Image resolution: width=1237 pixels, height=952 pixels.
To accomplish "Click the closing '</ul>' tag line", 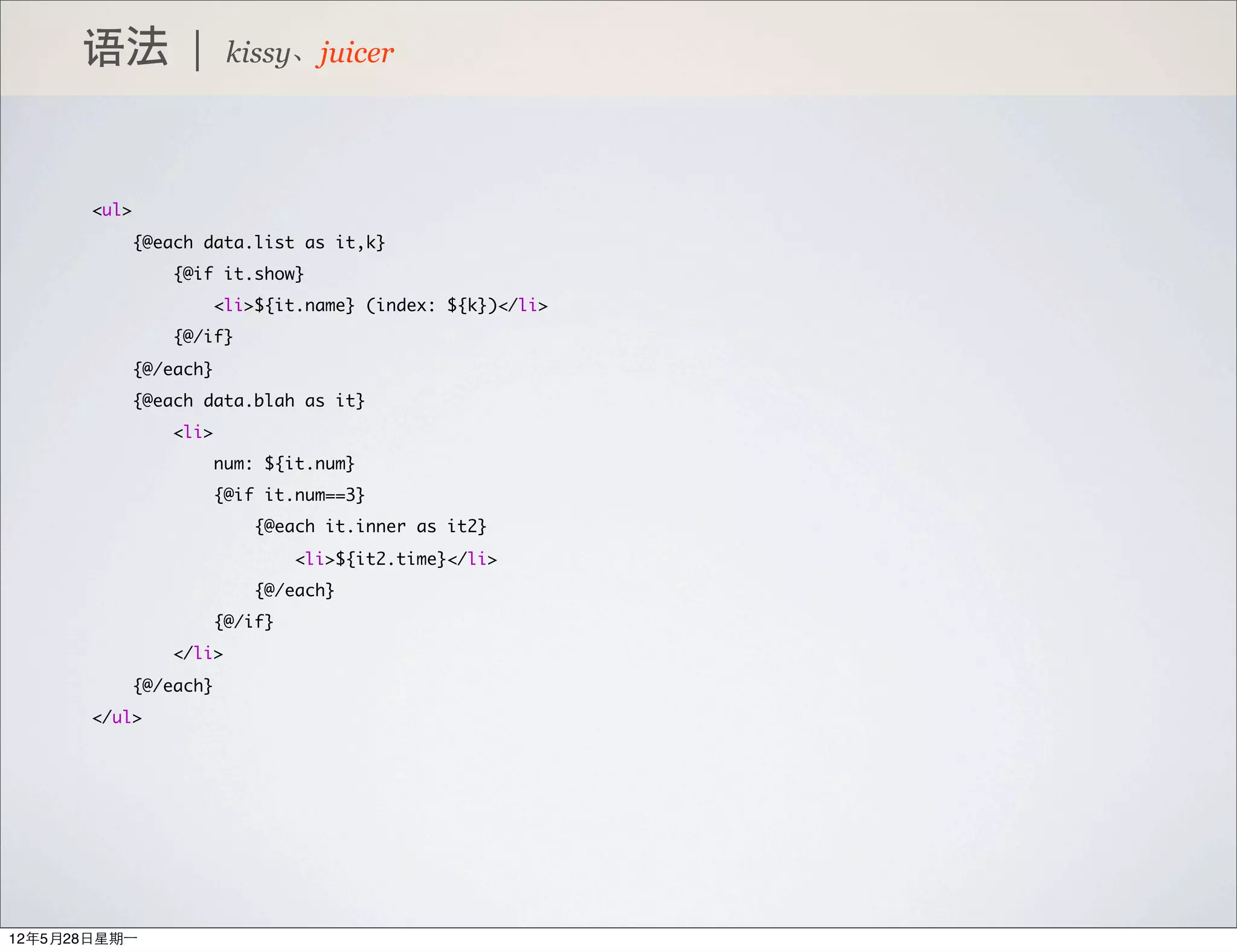I will [117, 717].
